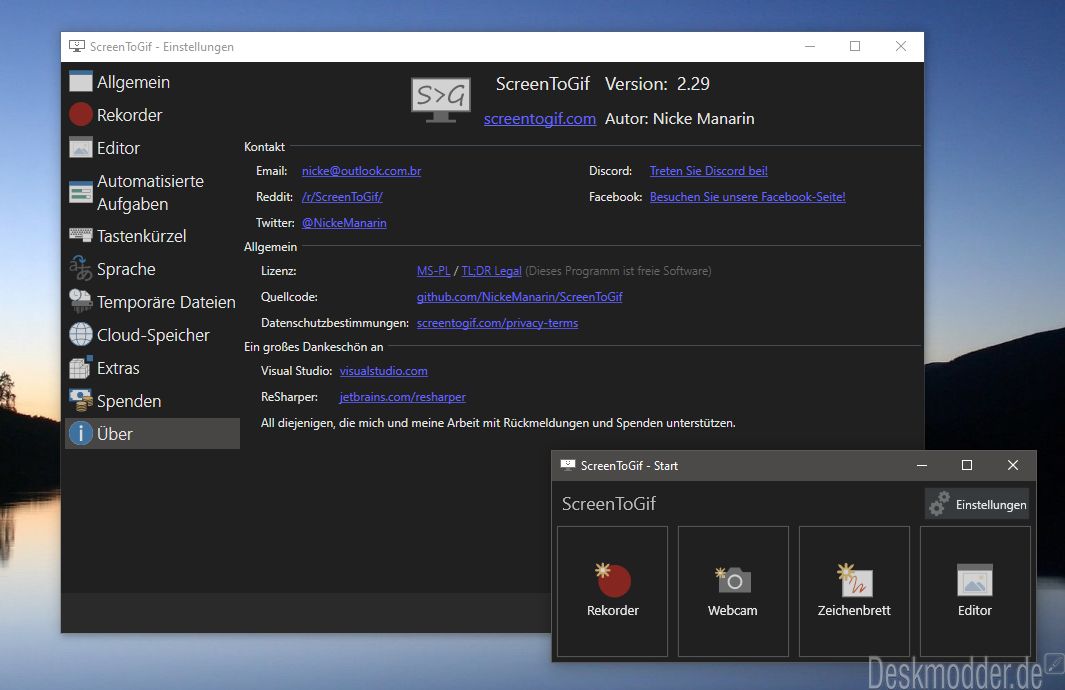The image size is (1065, 690).
Task: Open the jetbrains.com/resharper link
Action: pos(403,396)
